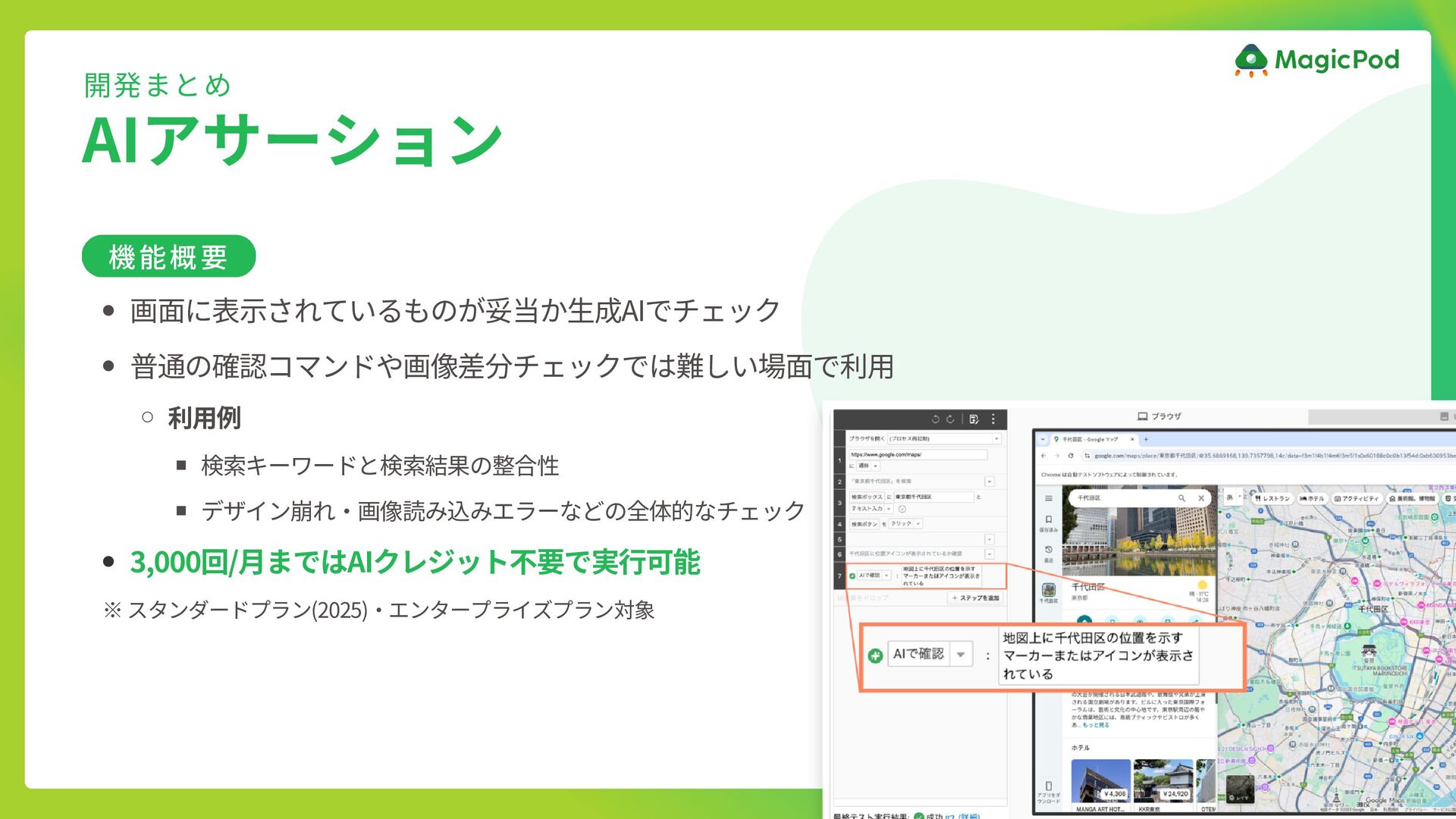Viewport: 1456px width, 819px height.
Task: Click the Google Maps search magnifier icon
Action: [1181, 498]
